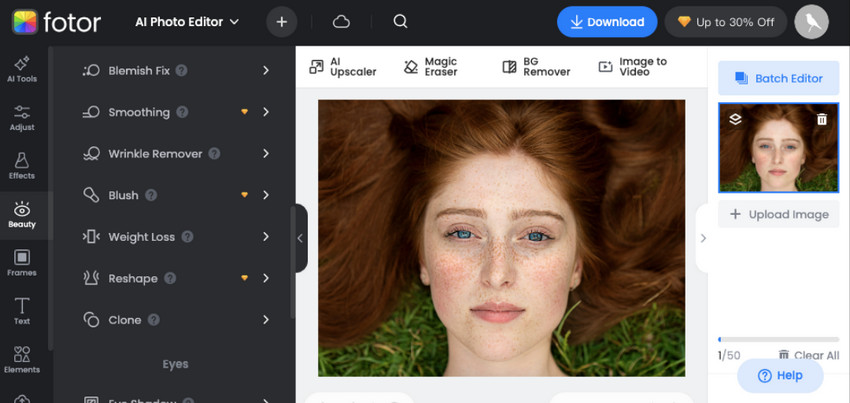Image resolution: width=850 pixels, height=403 pixels.
Task: Click premium diamond badge beside Reshape
Action: pos(244,278)
